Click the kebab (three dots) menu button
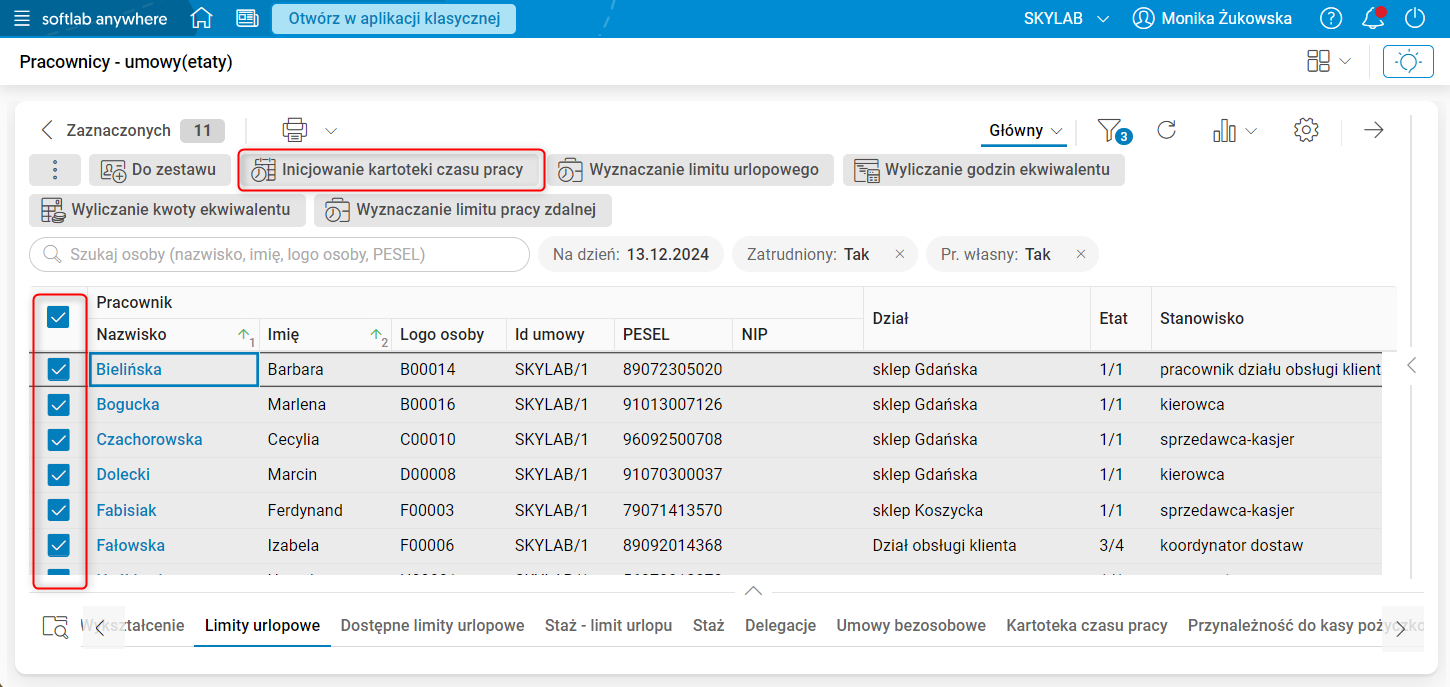The height and width of the screenshot is (687, 1450). [x=55, y=169]
